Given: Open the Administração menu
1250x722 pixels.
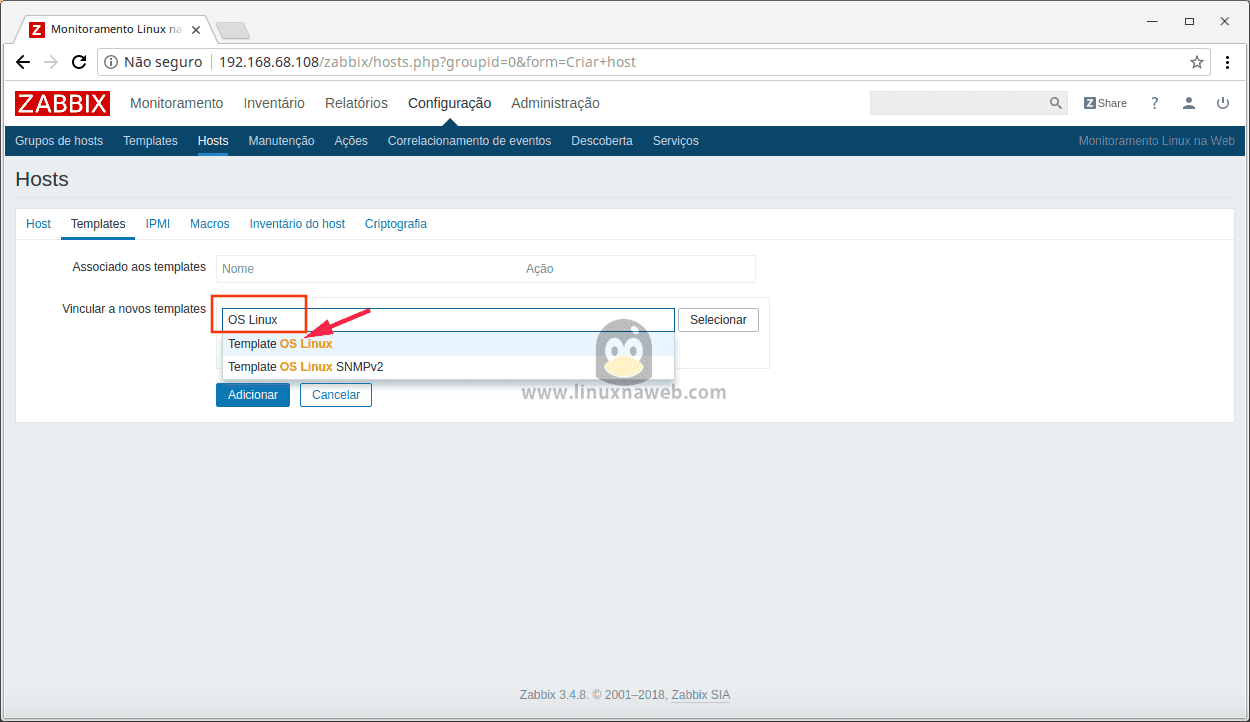Looking at the screenshot, I should point(555,103).
